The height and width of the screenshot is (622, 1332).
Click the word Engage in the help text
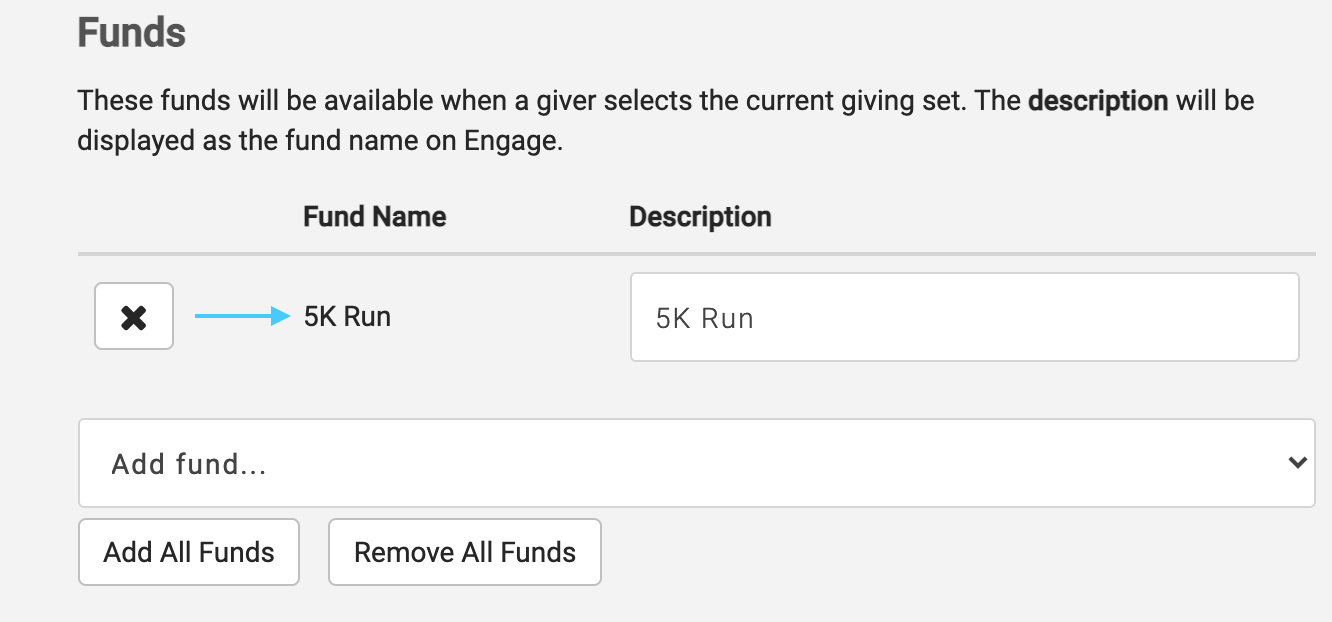pyautogui.click(x=510, y=141)
